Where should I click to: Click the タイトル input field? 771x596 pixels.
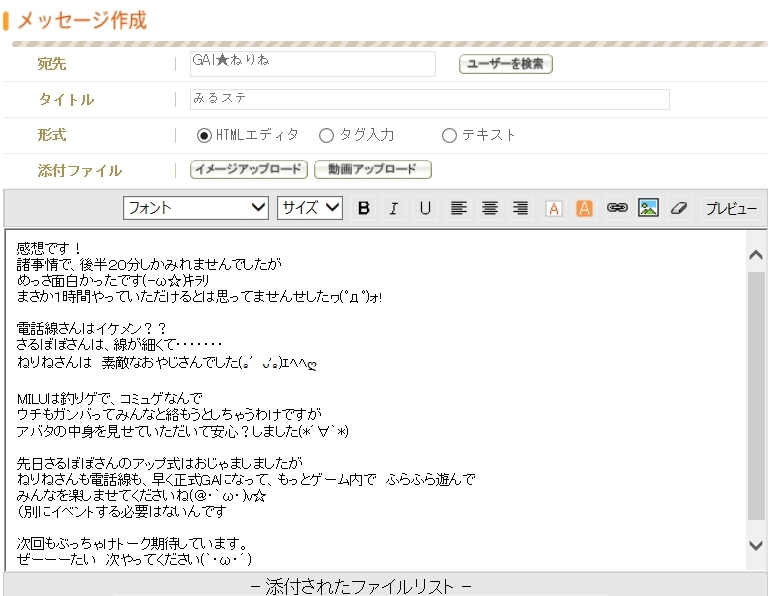[429, 99]
